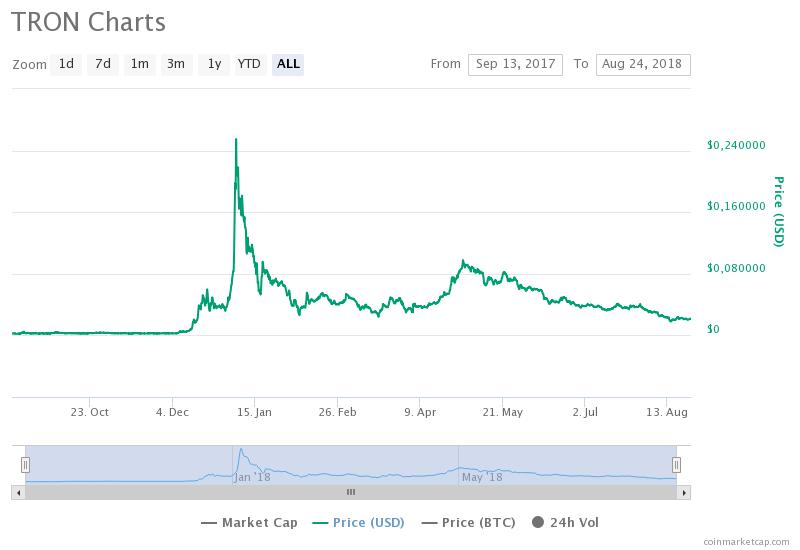
Task: Click the 15. Jan x-axis label
Action: pyautogui.click(x=254, y=412)
